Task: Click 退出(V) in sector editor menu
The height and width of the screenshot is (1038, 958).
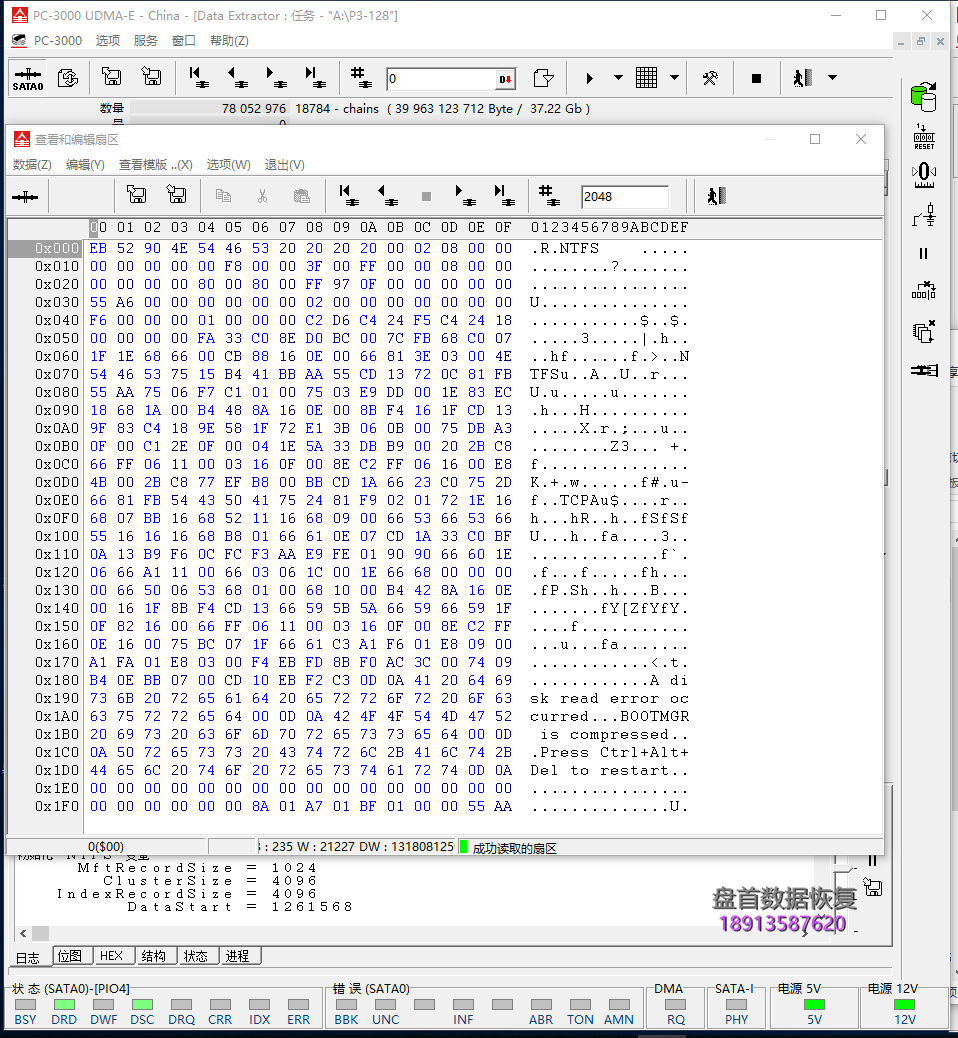Action: click(x=285, y=165)
